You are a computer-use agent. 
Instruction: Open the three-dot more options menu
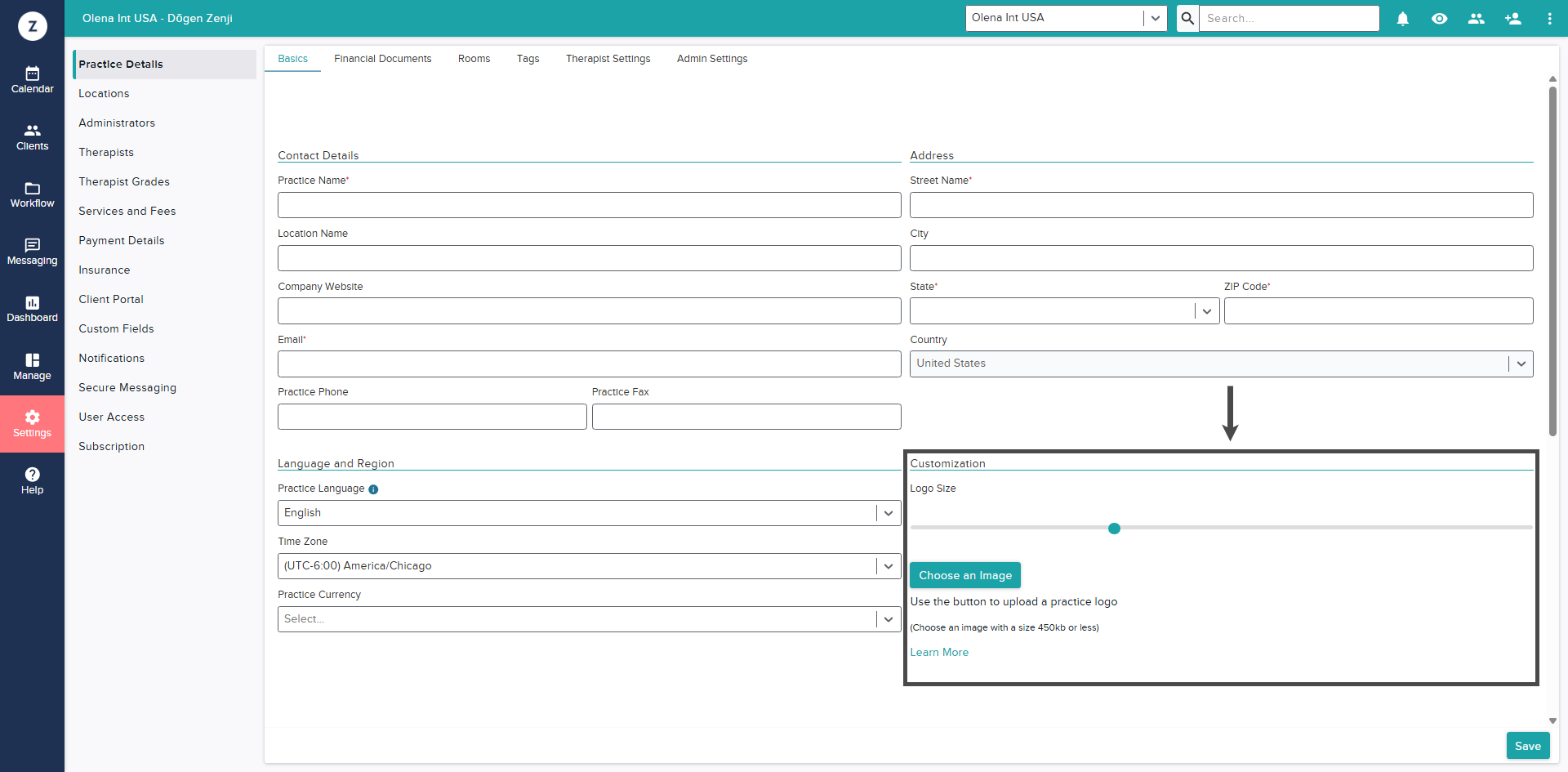1549,19
